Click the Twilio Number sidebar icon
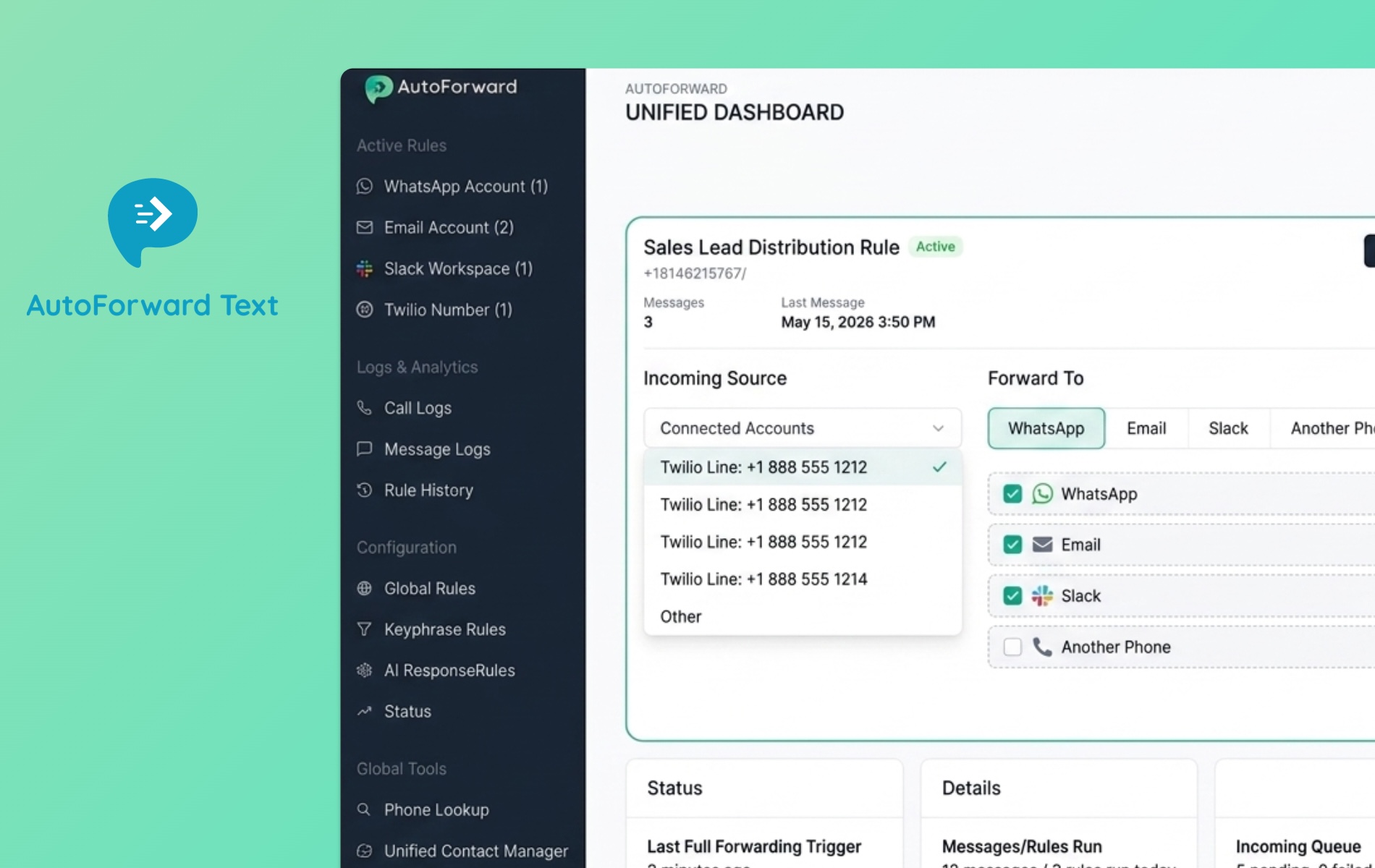This screenshot has height=868, width=1375. point(365,310)
